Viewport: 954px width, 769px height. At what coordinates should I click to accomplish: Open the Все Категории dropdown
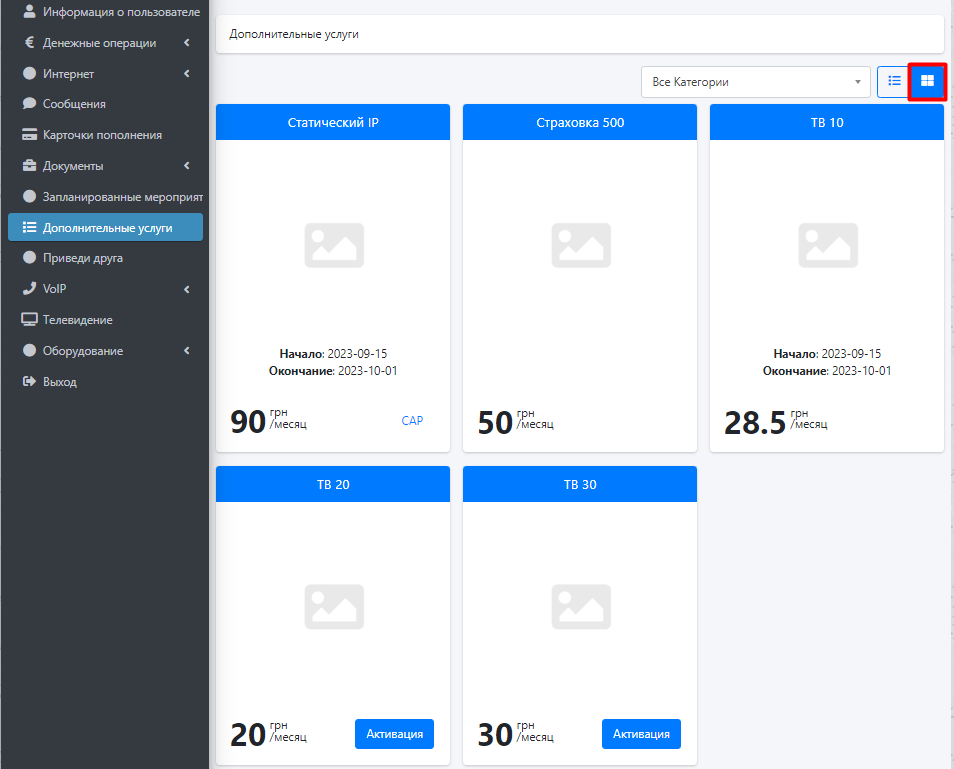coord(755,82)
